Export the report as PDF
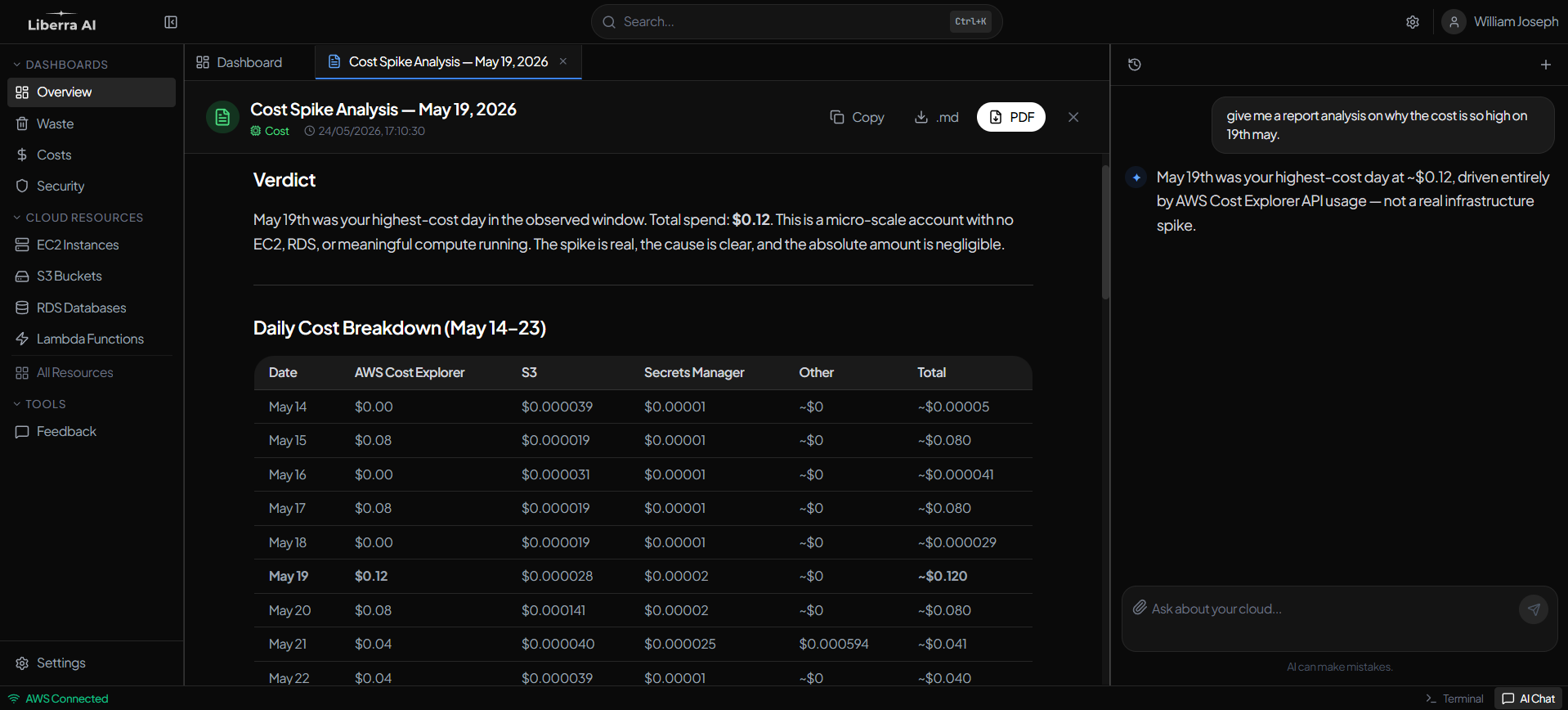The image size is (1568, 710). coord(1011,117)
